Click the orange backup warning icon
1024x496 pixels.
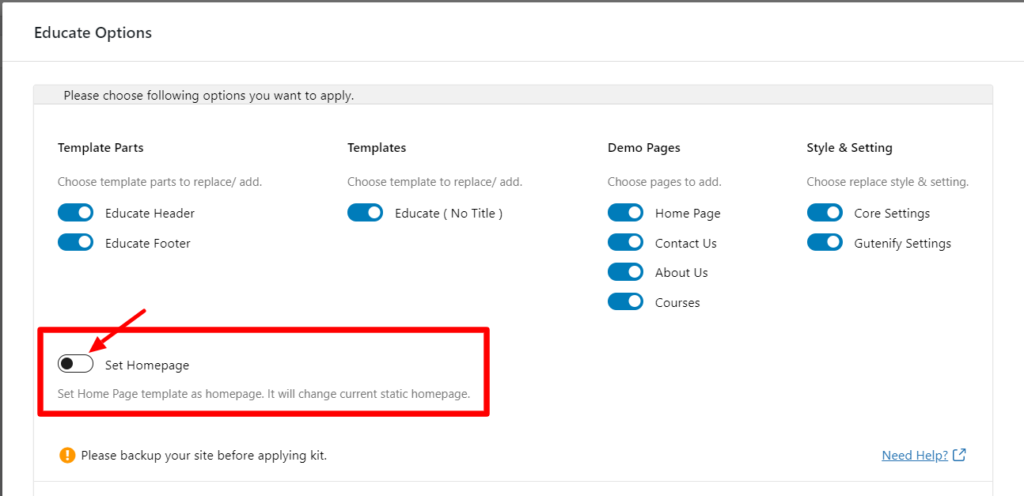pos(67,456)
